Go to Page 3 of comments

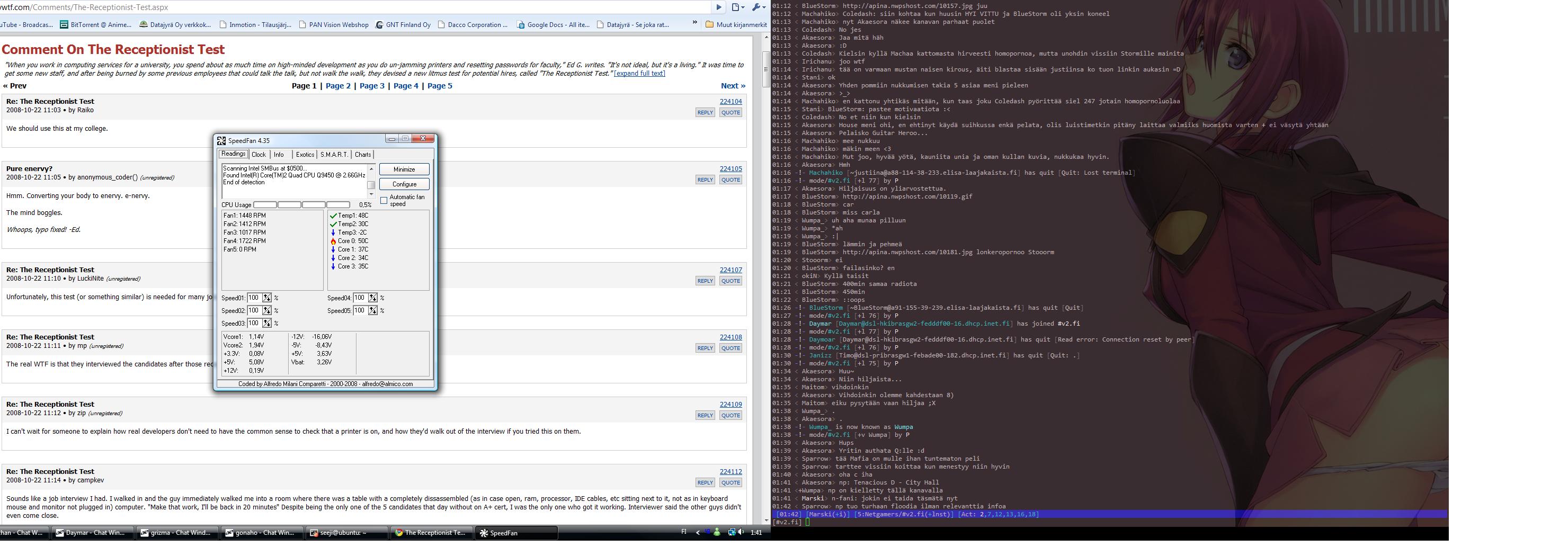point(371,86)
